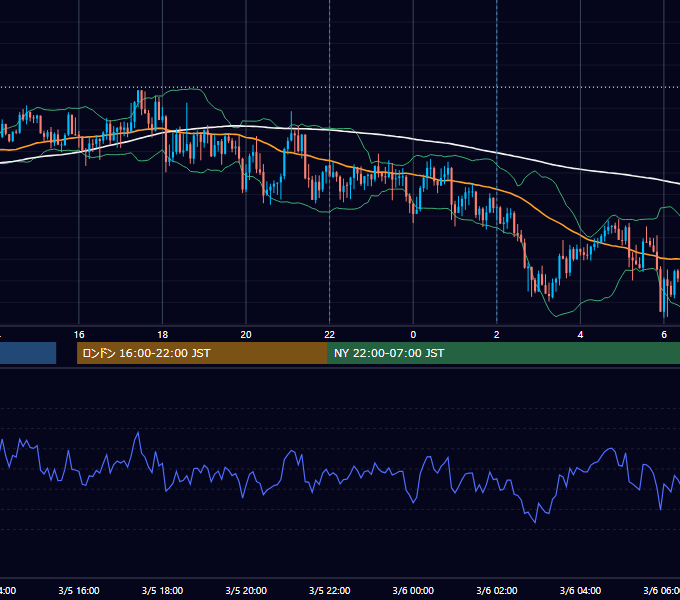Click the '18' hour label on price chart axis

[x=163, y=335]
